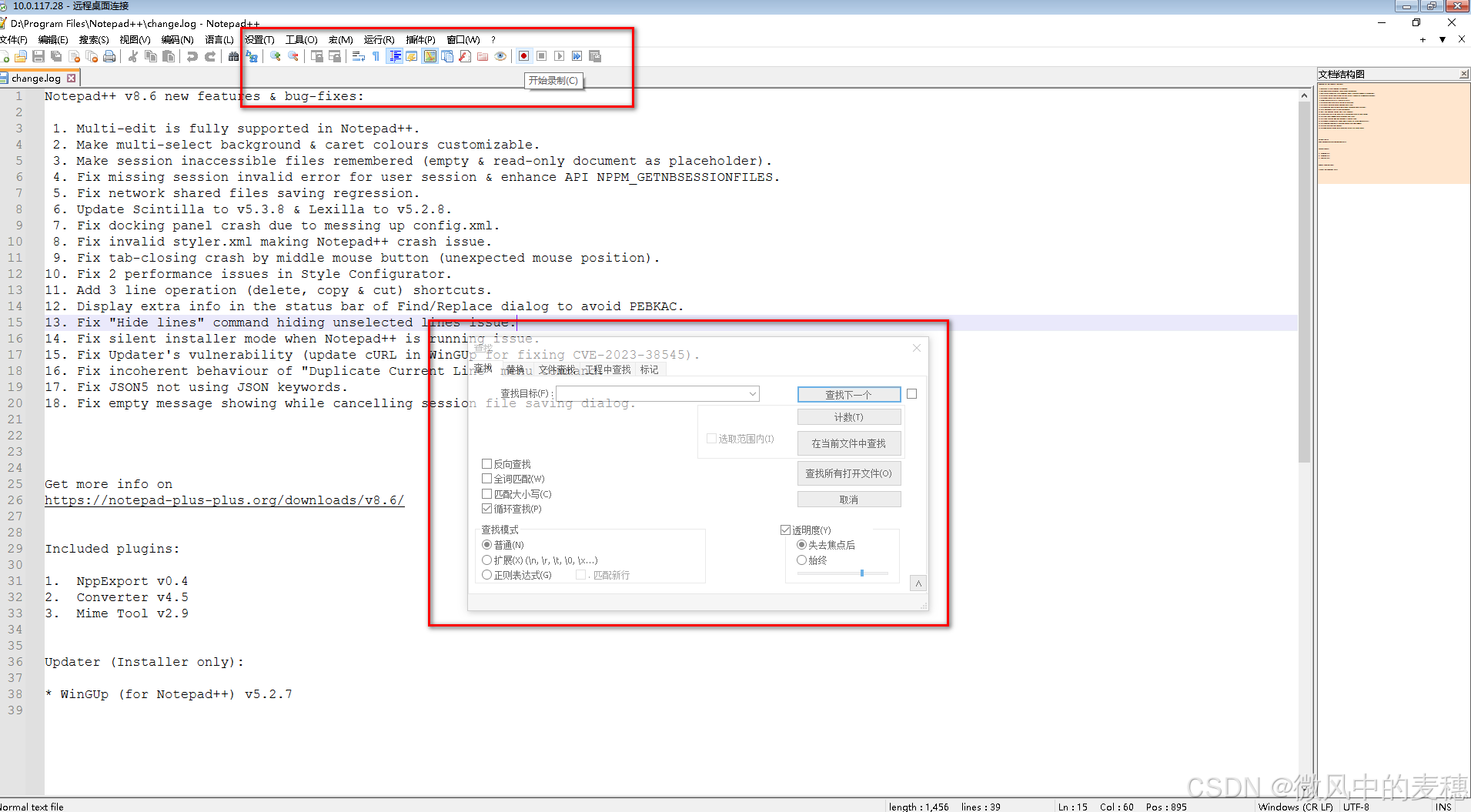Save the file using the floppy disk icon
This screenshot has width=1471, height=812.
(x=38, y=56)
